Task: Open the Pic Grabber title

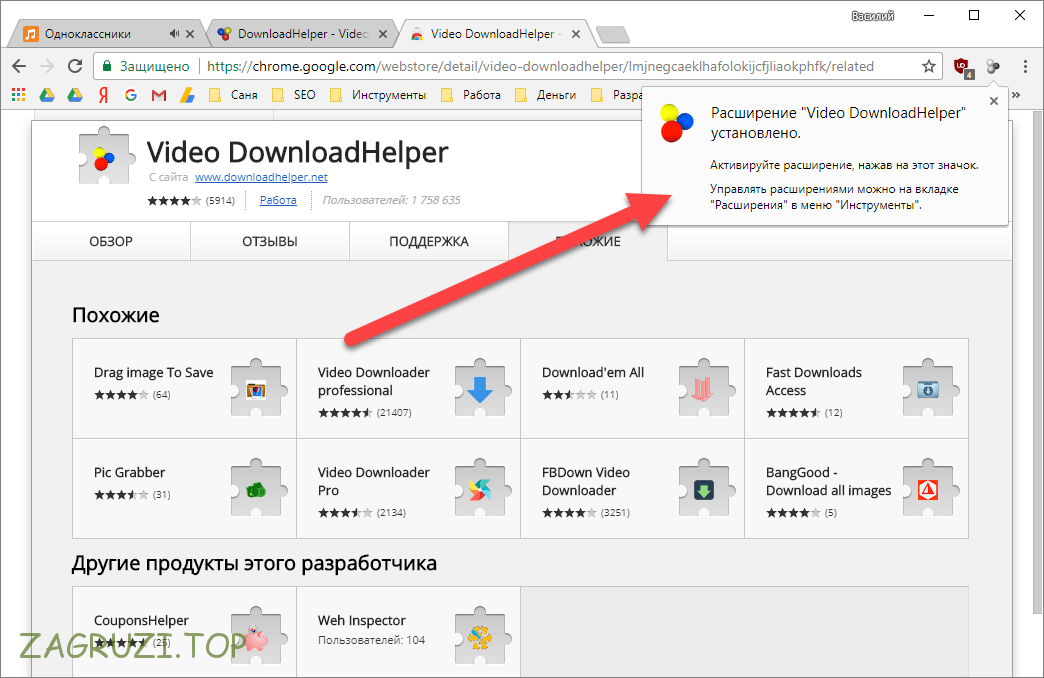Action: [x=129, y=473]
